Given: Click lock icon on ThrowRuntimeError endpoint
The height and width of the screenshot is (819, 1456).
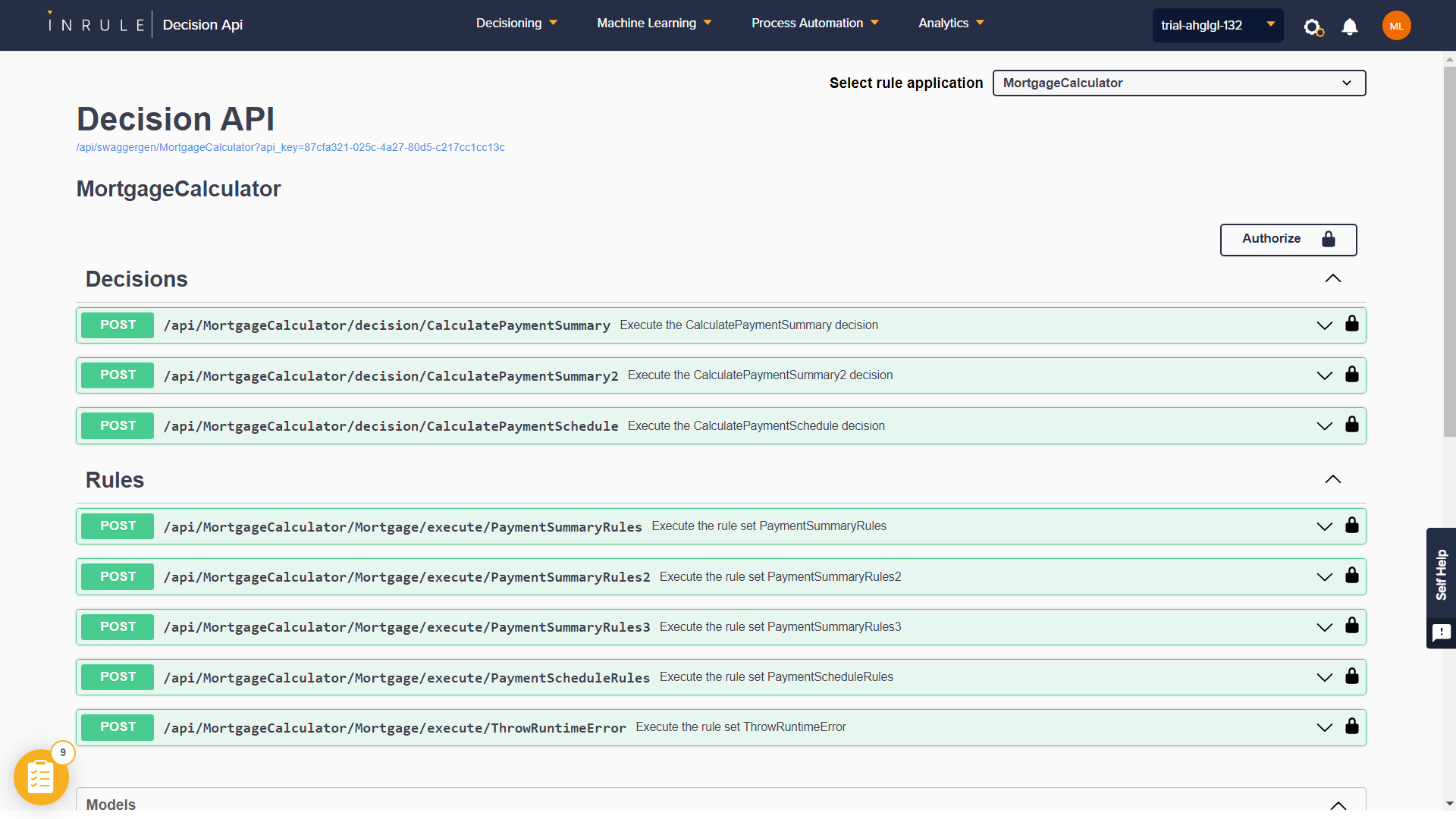Looking at the screenshot, I should (x=1351, y=726).
